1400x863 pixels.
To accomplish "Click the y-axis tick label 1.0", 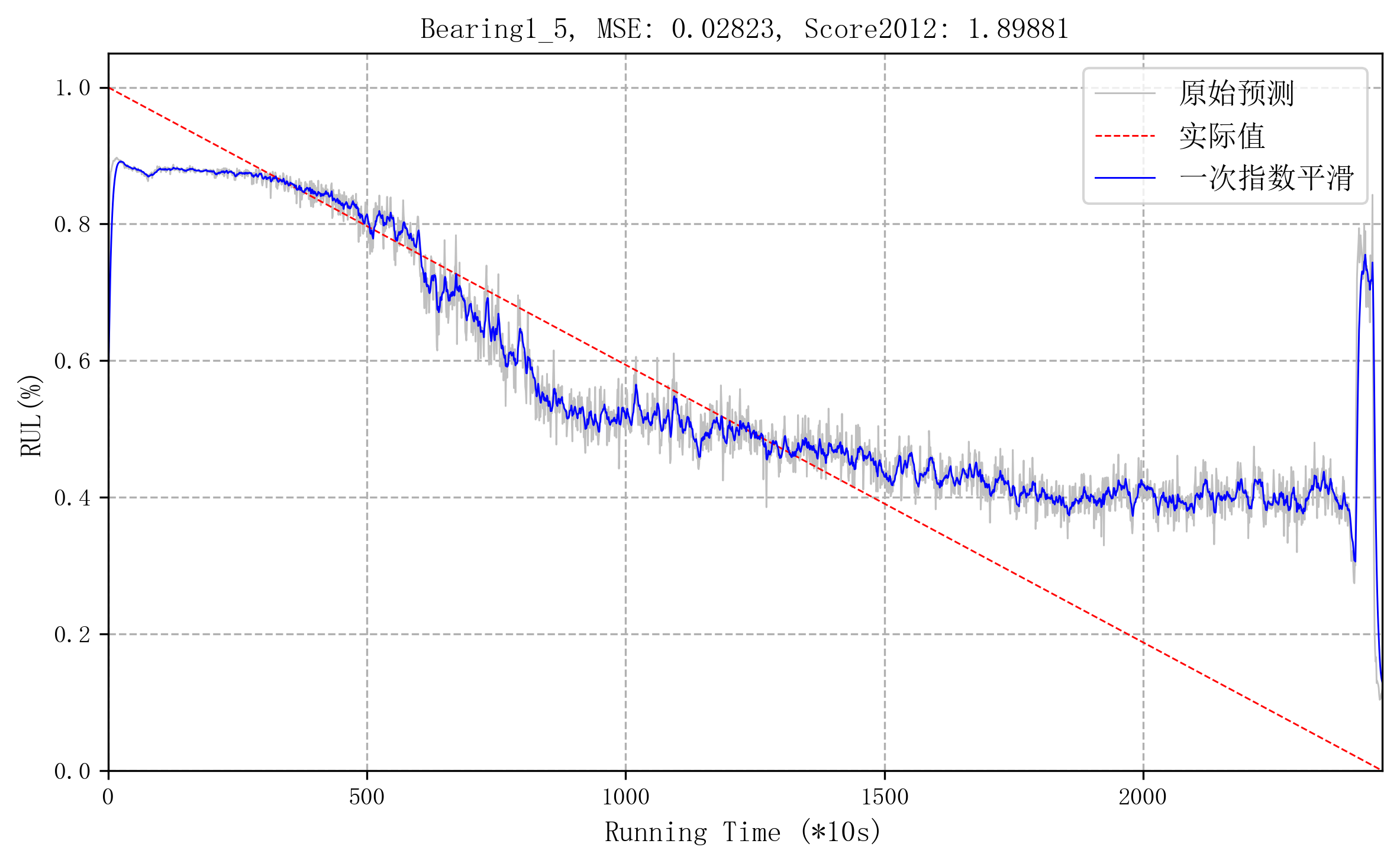I will click(72, 88).
